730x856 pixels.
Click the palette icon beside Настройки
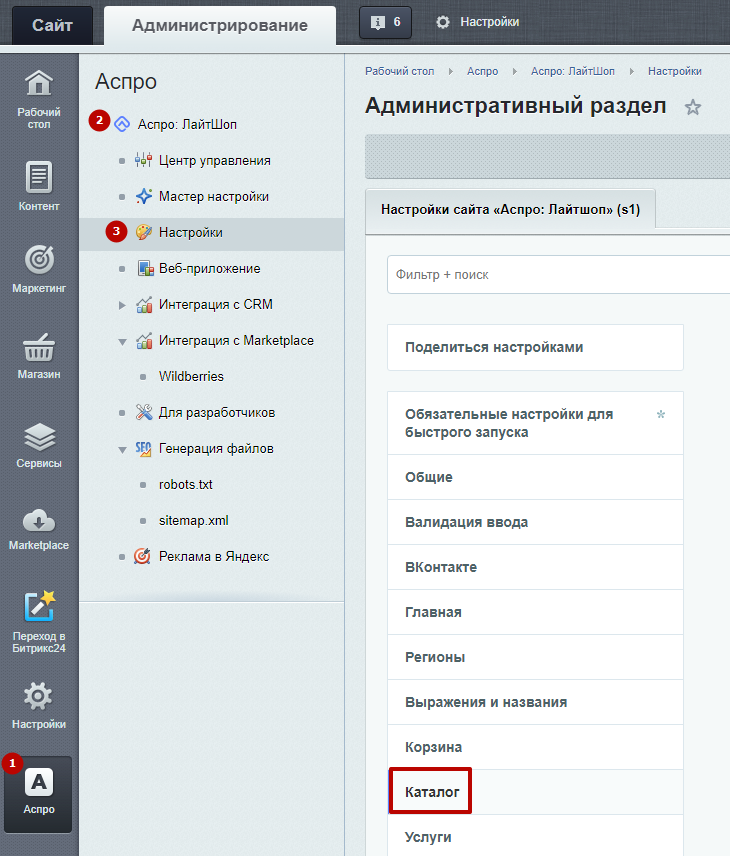click(x=144, y=232)
